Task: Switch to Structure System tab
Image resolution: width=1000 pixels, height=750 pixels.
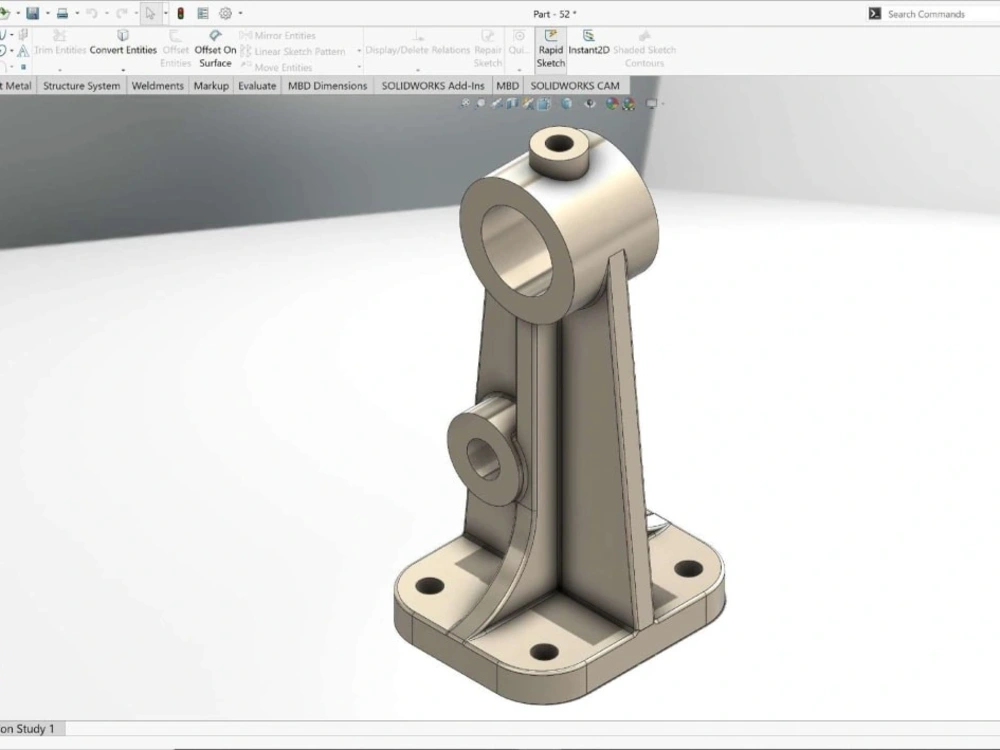Action: [x=82, y=85]
